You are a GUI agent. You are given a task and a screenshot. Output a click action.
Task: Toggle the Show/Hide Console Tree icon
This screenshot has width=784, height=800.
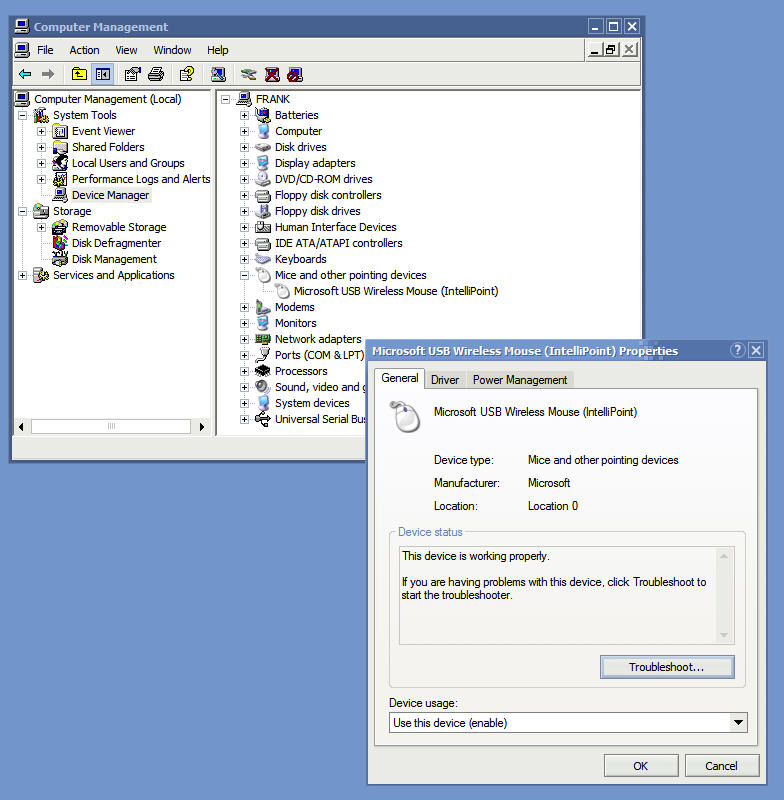103,74
